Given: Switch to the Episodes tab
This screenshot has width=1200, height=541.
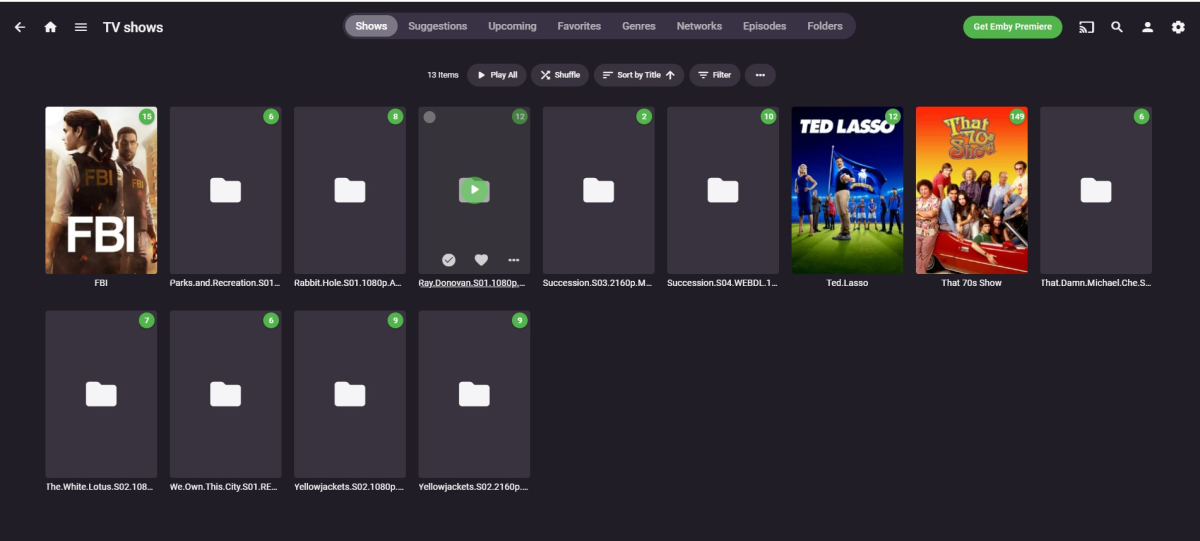Looking at the screenshot, I should (764, 26).
